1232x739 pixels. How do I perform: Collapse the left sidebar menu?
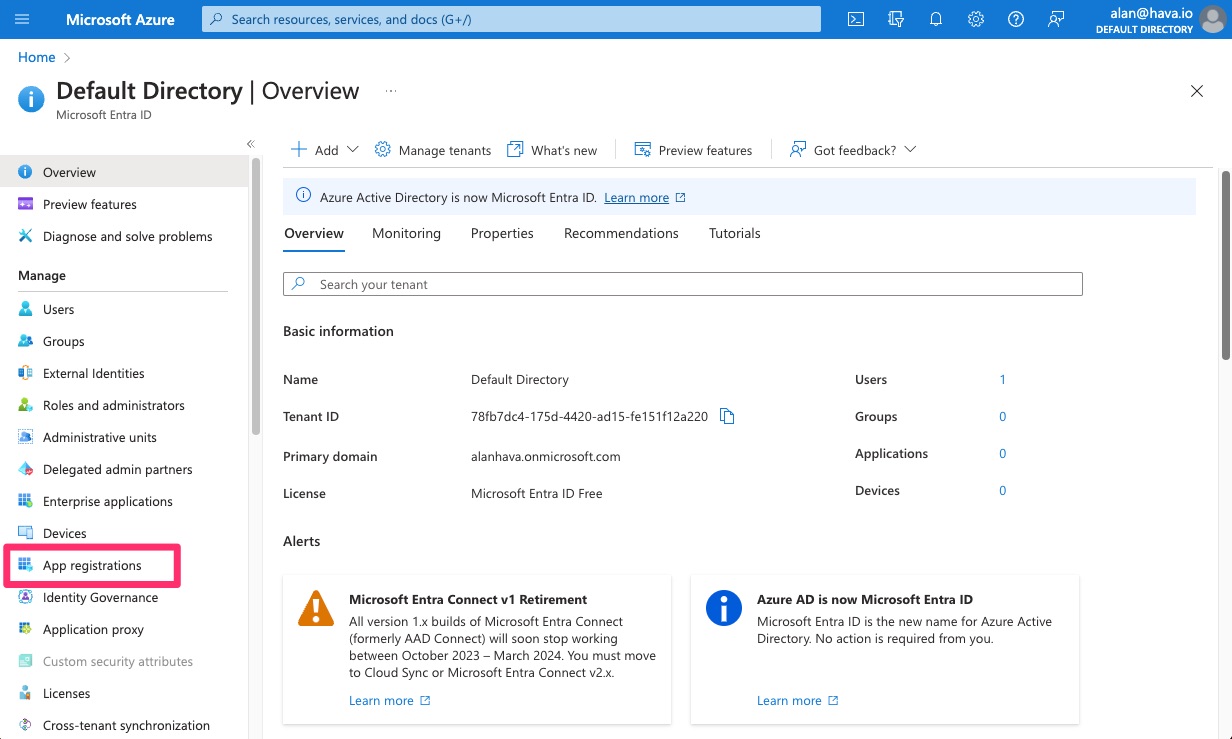click(x=251, y=144)
